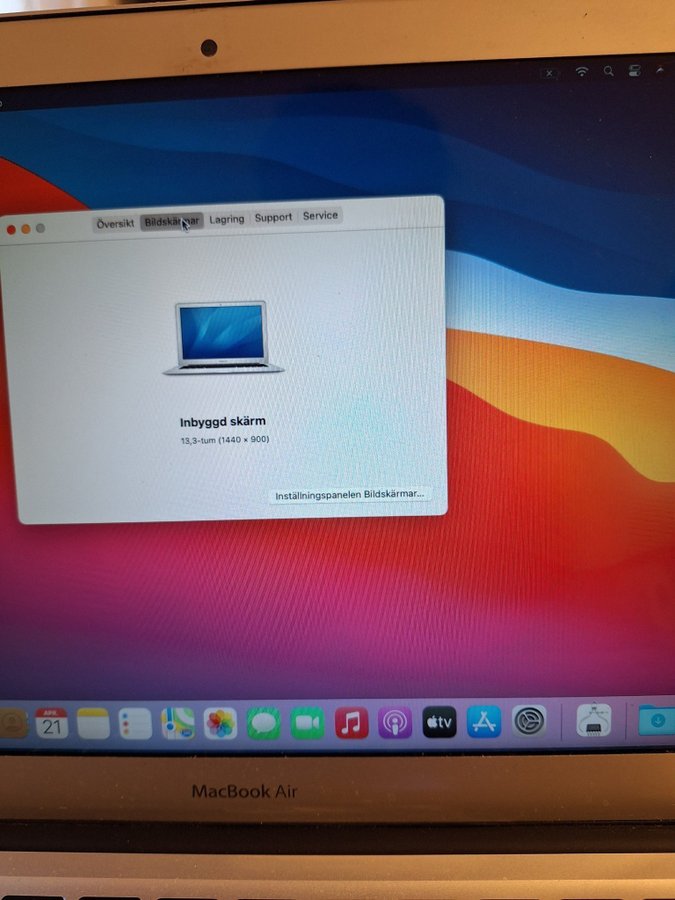
Task: Open System Information chip icon in Dock
Action: pos(593,720)
